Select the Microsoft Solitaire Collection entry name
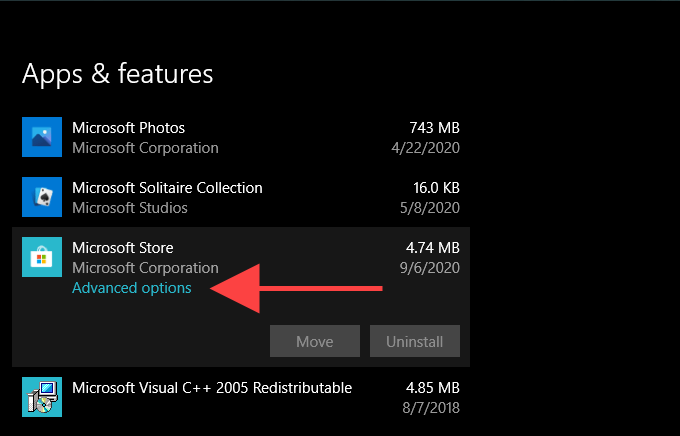The width and height of the screenshot is (680, 436). (167, 188)
